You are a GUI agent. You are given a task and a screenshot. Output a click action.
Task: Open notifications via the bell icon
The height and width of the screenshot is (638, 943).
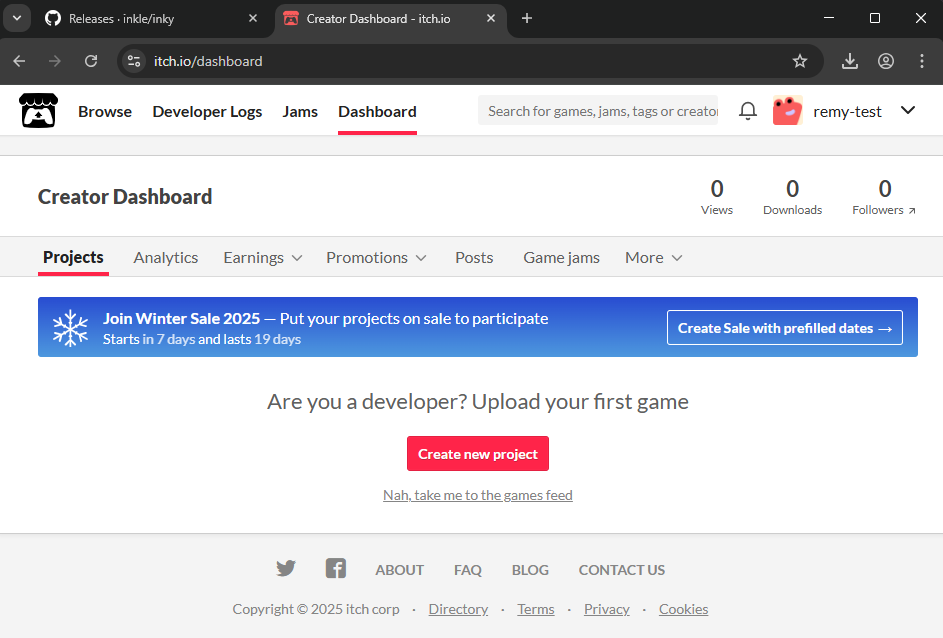point(747,110)
